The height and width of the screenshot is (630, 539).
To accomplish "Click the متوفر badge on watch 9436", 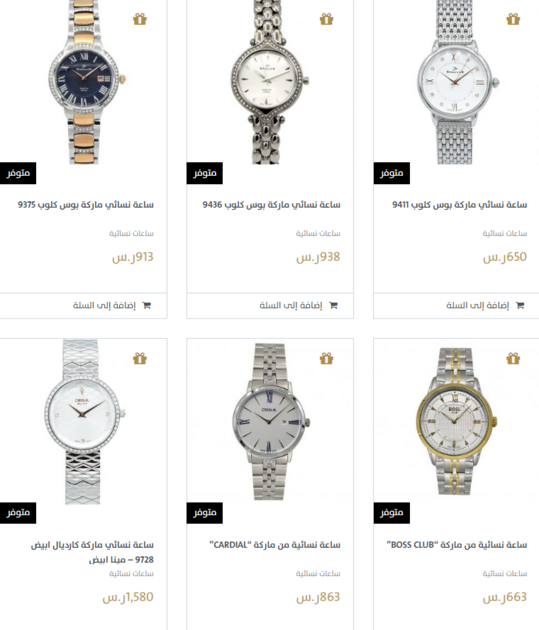I will pos(204,173).
